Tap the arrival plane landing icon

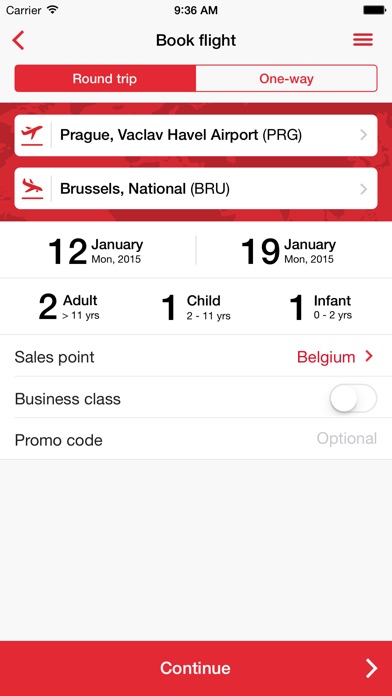pyautogui.click(x=32, y=189)
